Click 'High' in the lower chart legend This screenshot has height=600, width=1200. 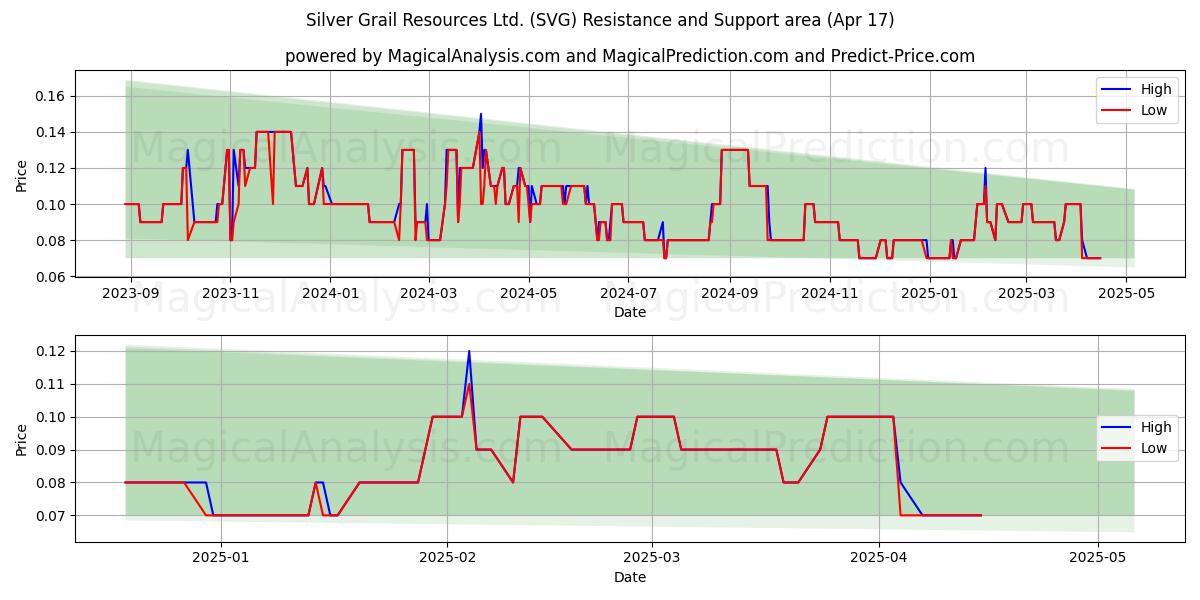[1156, 427]
